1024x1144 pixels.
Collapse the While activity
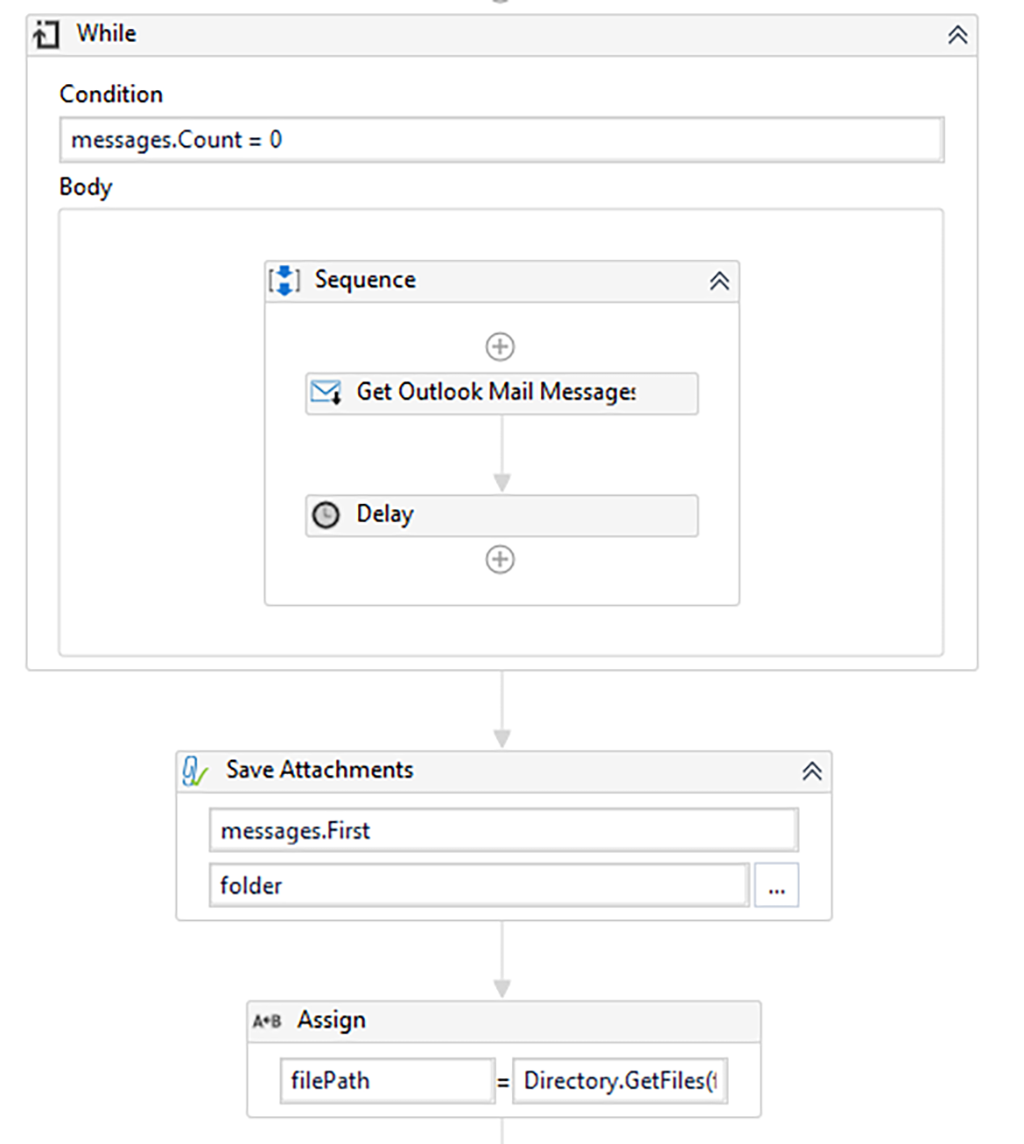point(957,35)
